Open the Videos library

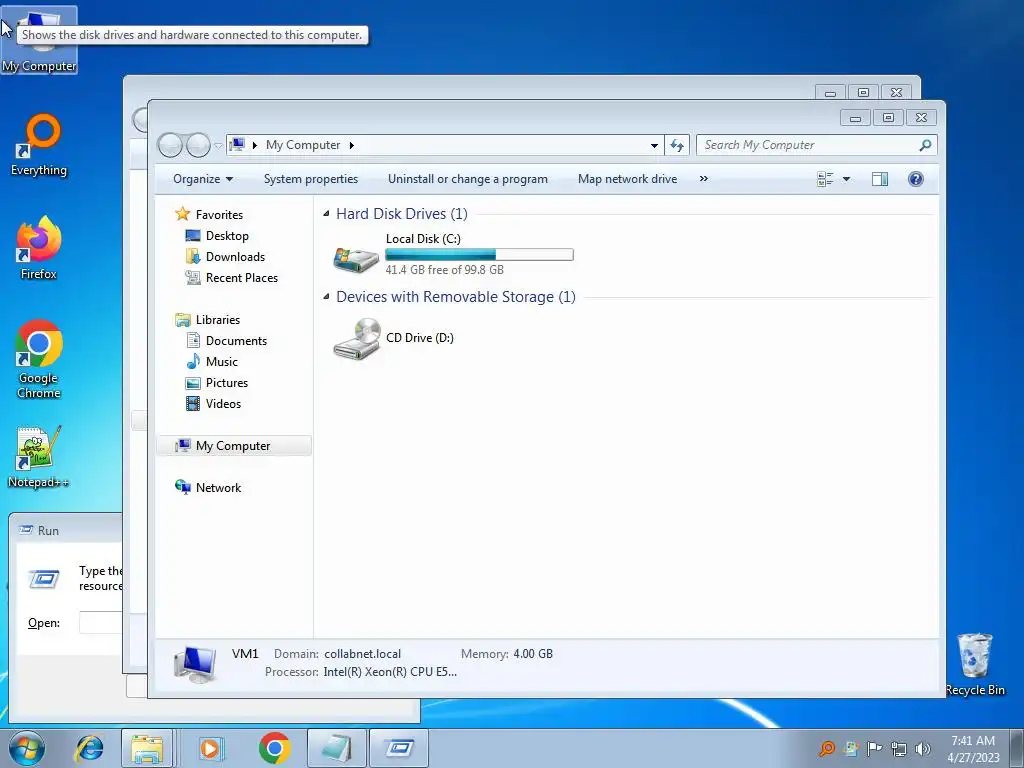pyautogui.click(x=223, y=404)
